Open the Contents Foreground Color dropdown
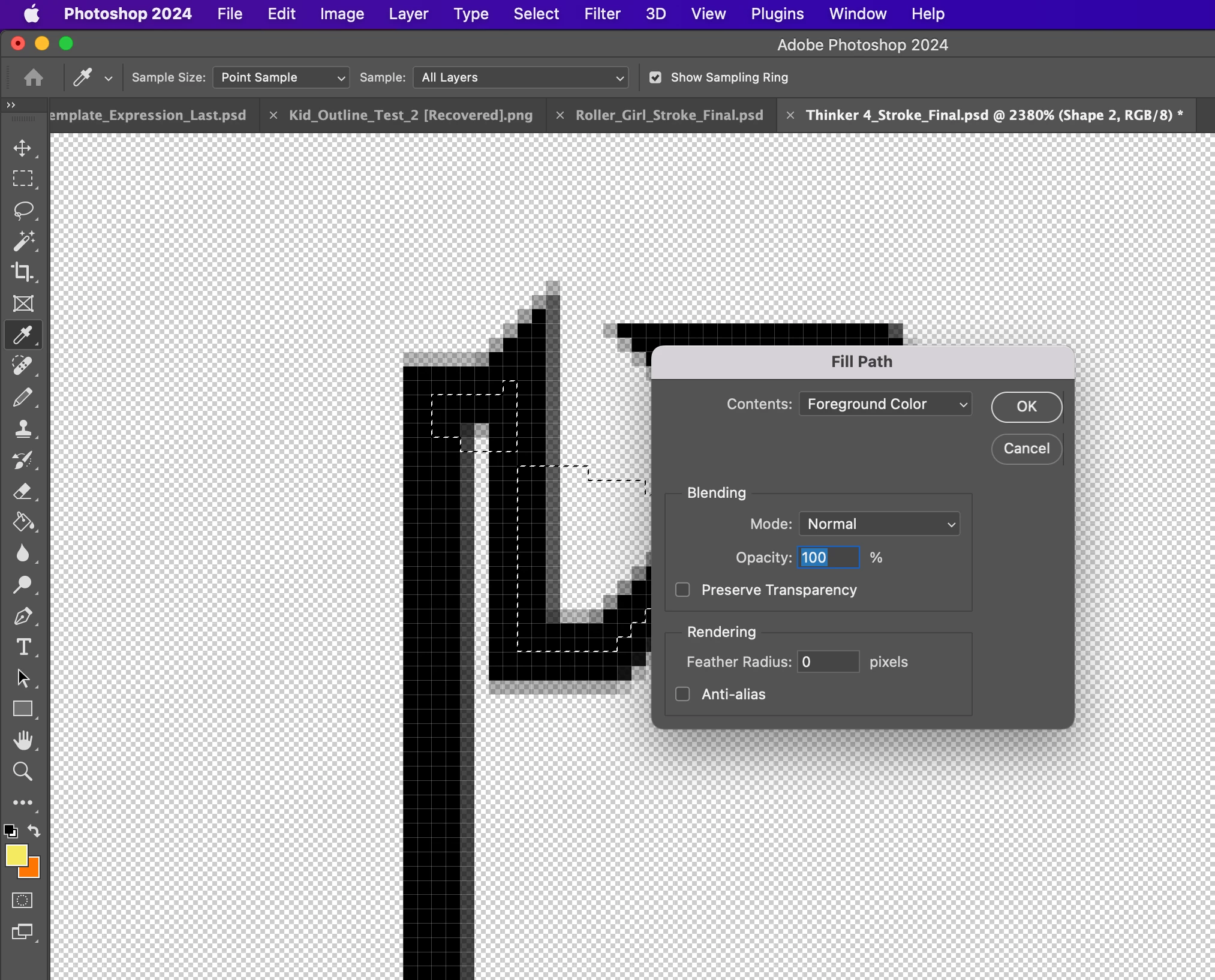Viewport: 1215px width, 980px height. [885, 404]
